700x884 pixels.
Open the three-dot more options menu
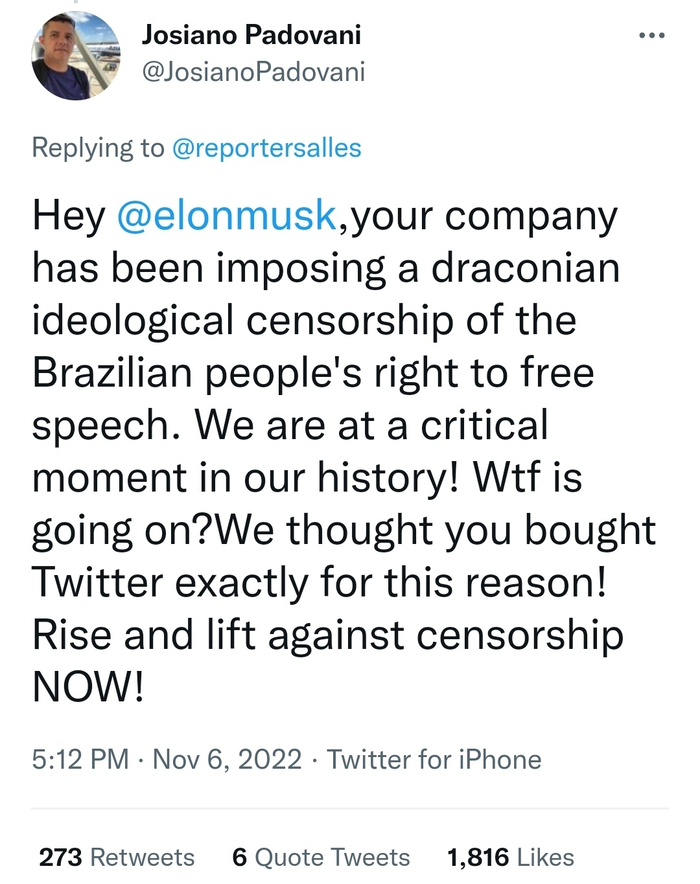pyautogui.click(x=651, y=35)
